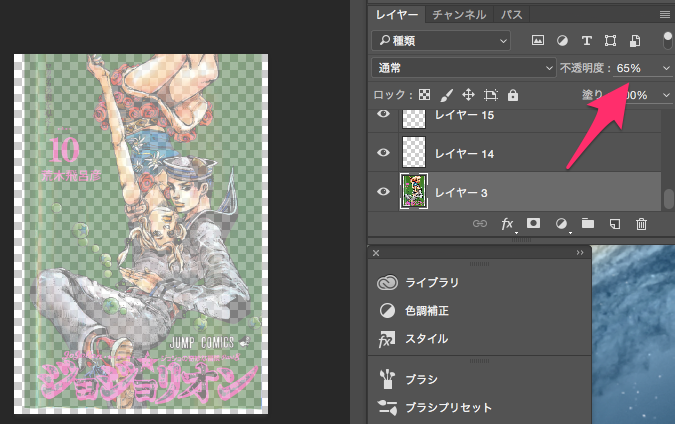Delete layer trash icon

click(641, 223)
